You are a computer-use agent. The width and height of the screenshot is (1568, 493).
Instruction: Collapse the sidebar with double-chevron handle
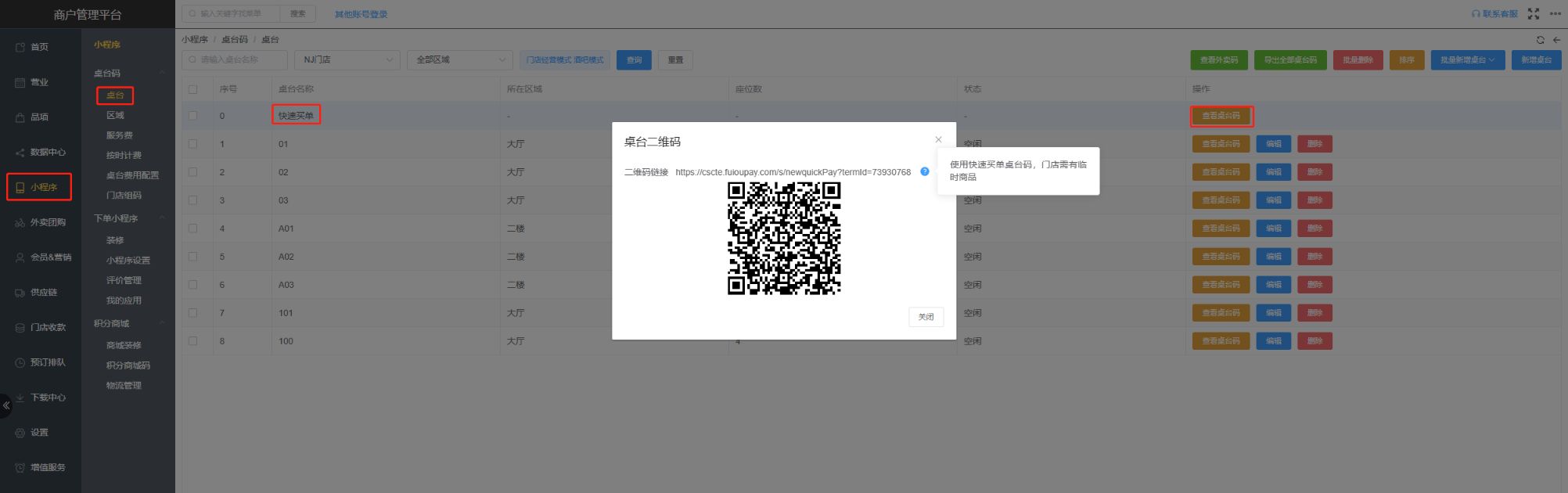(6, 405)
